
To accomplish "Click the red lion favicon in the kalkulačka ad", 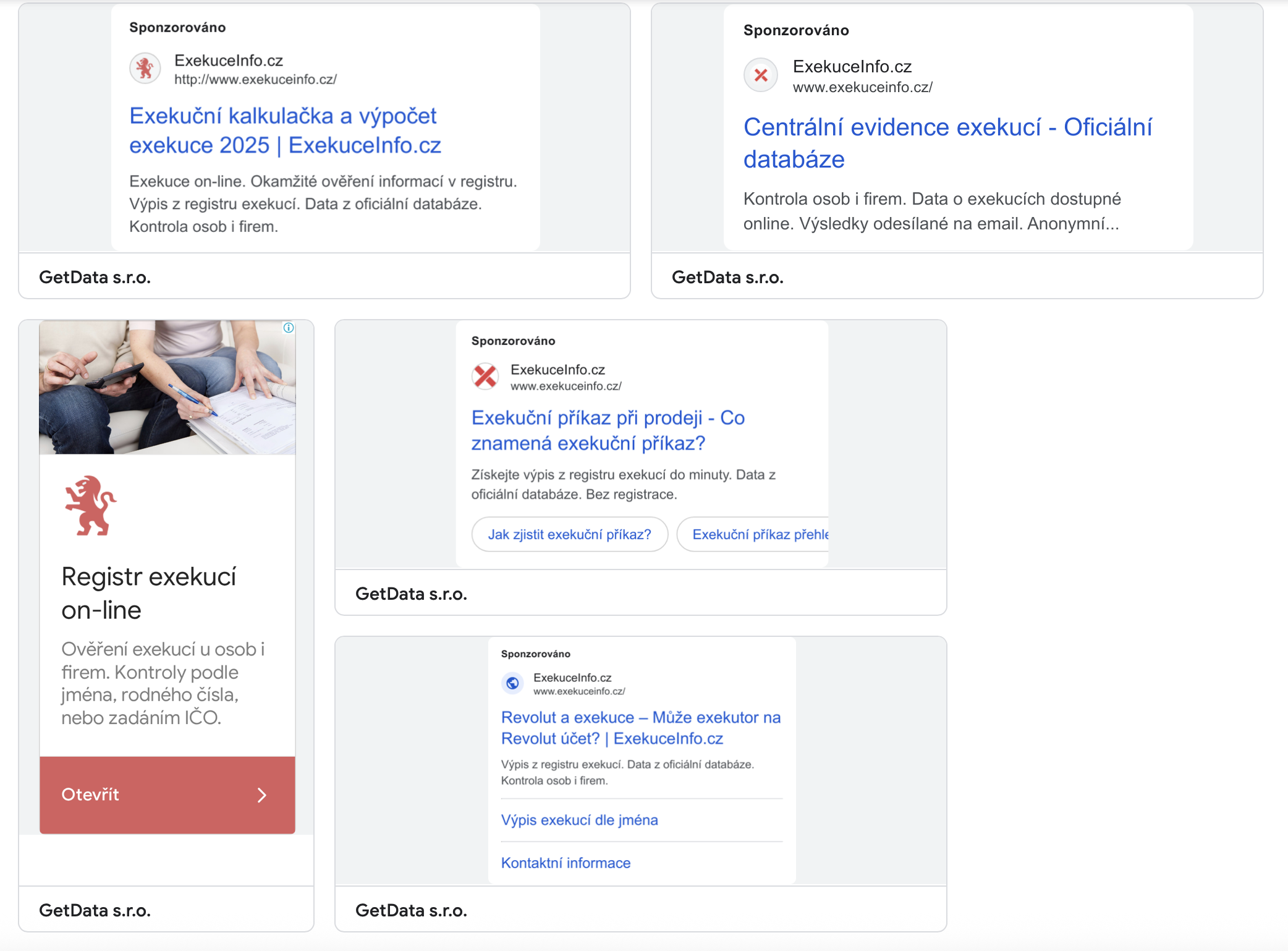I will pyautogui.click(x=145, y=68).
